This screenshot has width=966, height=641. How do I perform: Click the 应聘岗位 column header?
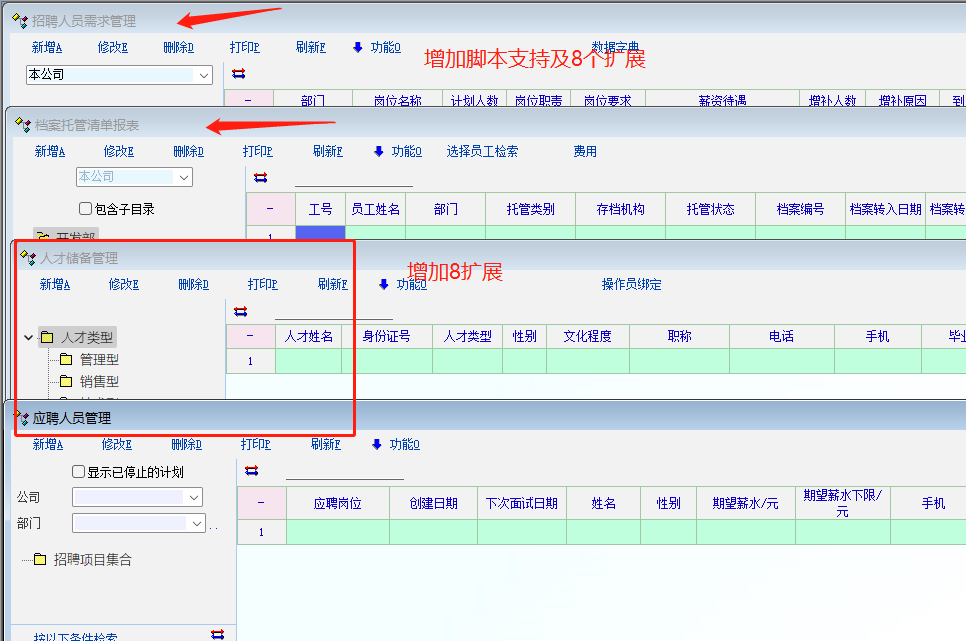tap(337, 504)
